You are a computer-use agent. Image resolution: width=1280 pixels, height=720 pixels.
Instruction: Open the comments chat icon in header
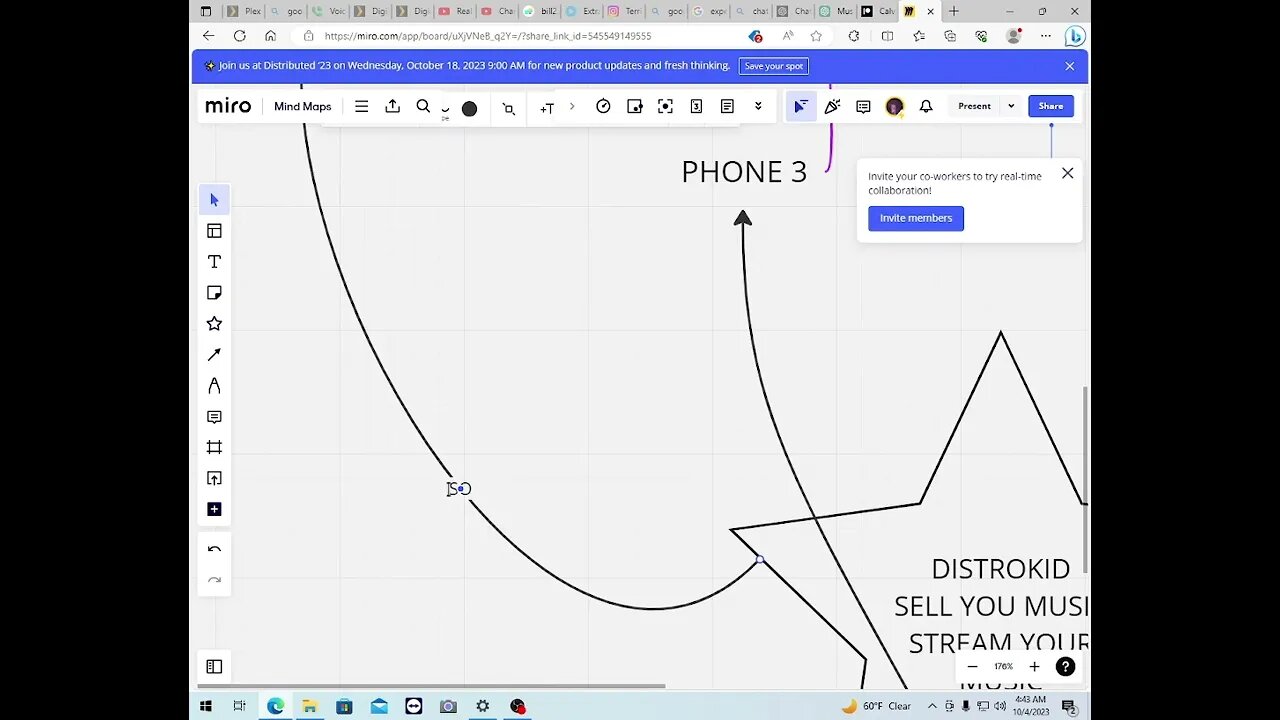point(863,106)
